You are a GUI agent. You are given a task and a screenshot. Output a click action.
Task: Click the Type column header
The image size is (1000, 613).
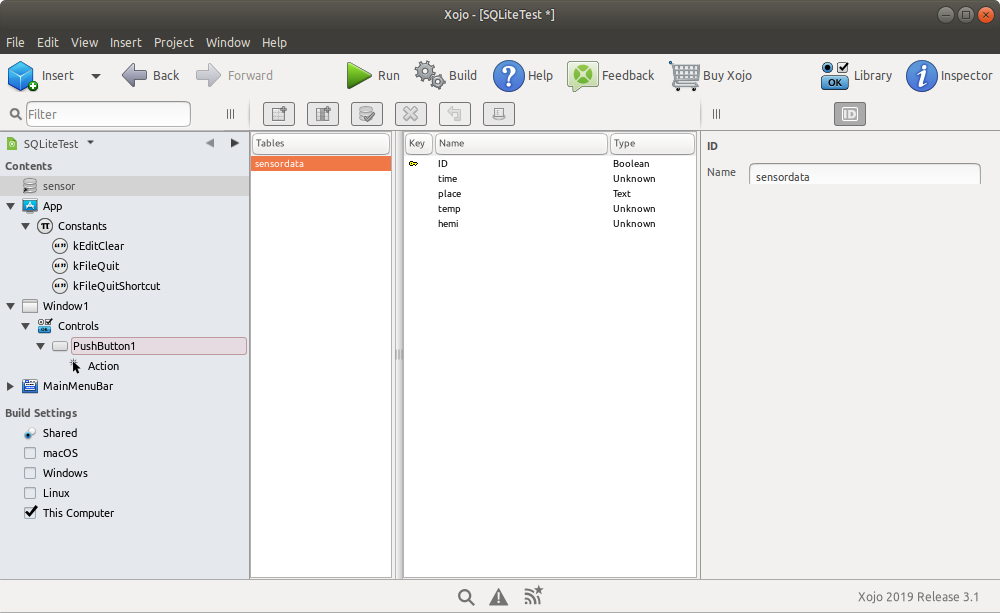pos(652,144)
